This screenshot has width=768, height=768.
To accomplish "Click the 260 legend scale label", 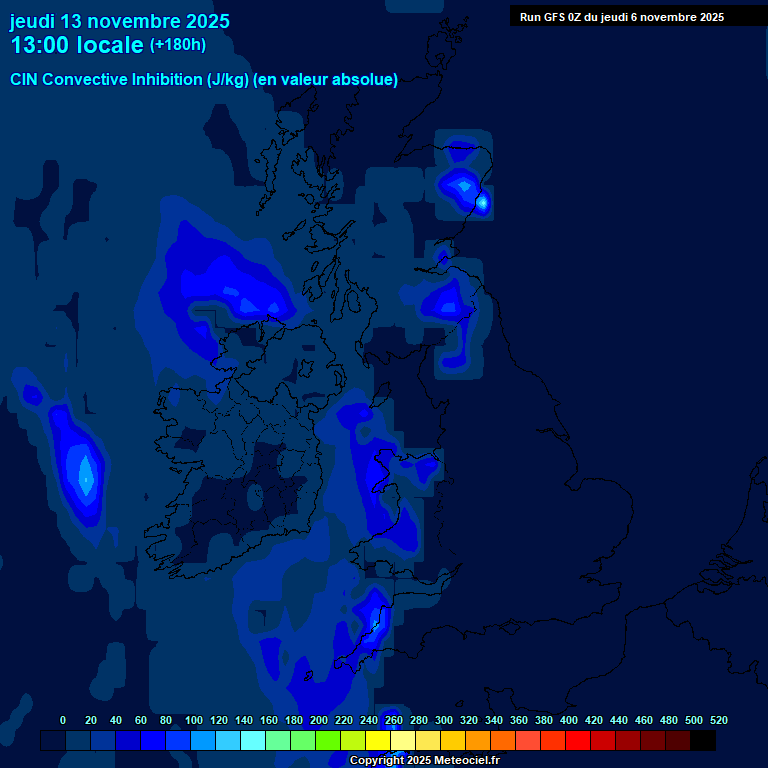I will 394,720.
